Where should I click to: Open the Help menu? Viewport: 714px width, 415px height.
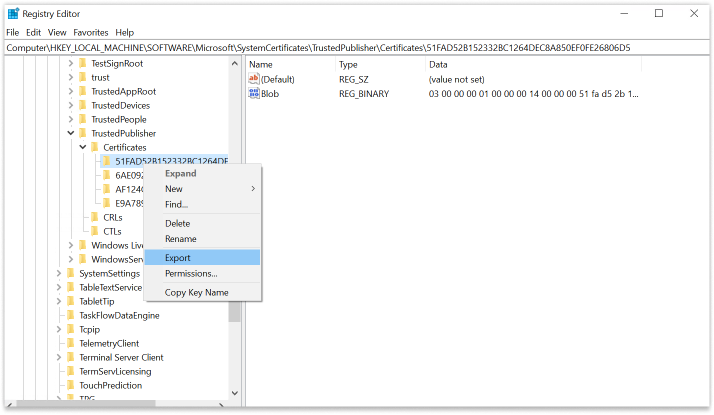pos(124,32)
